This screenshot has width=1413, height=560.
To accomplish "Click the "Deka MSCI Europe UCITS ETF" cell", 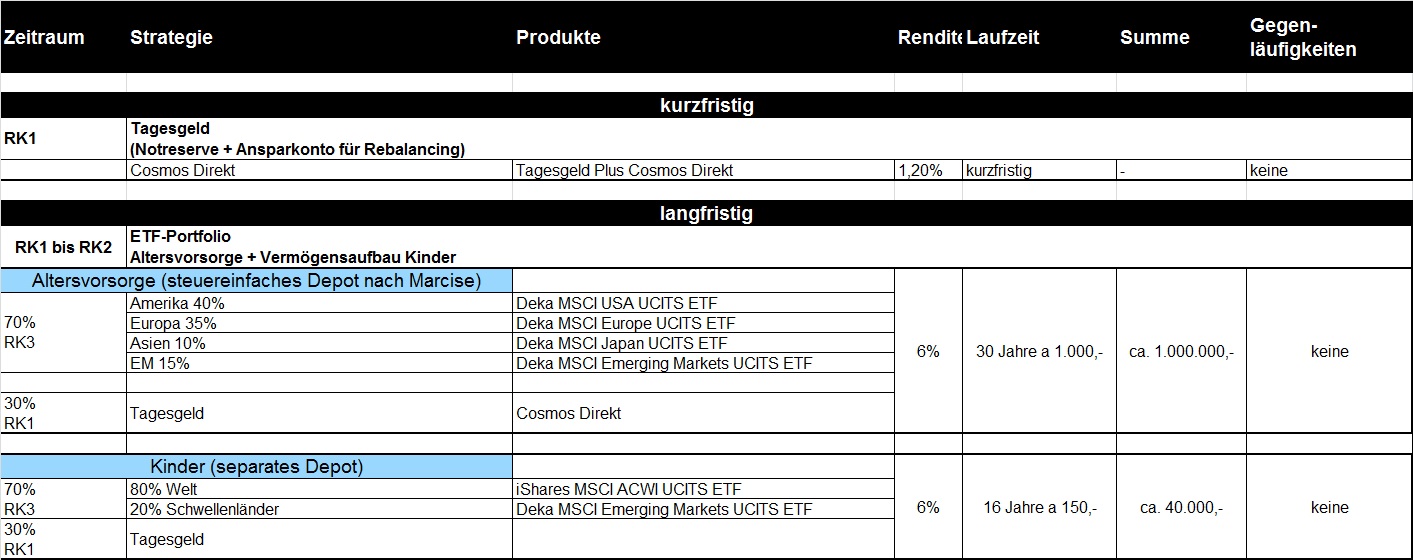I will [624, 323].
